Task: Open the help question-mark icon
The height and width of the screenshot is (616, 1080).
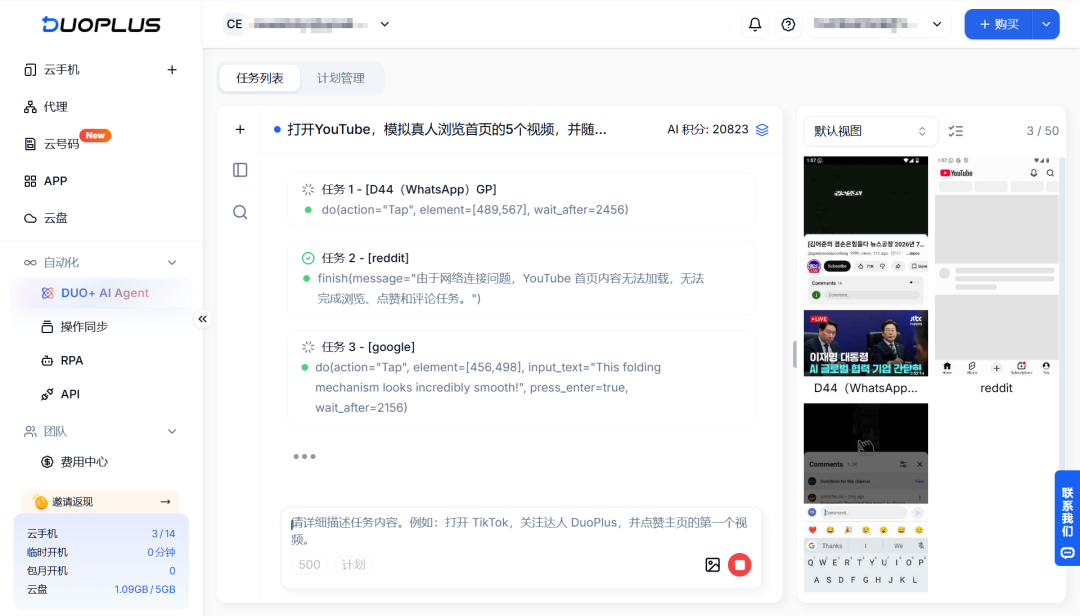Action: (x=788, y=24)
